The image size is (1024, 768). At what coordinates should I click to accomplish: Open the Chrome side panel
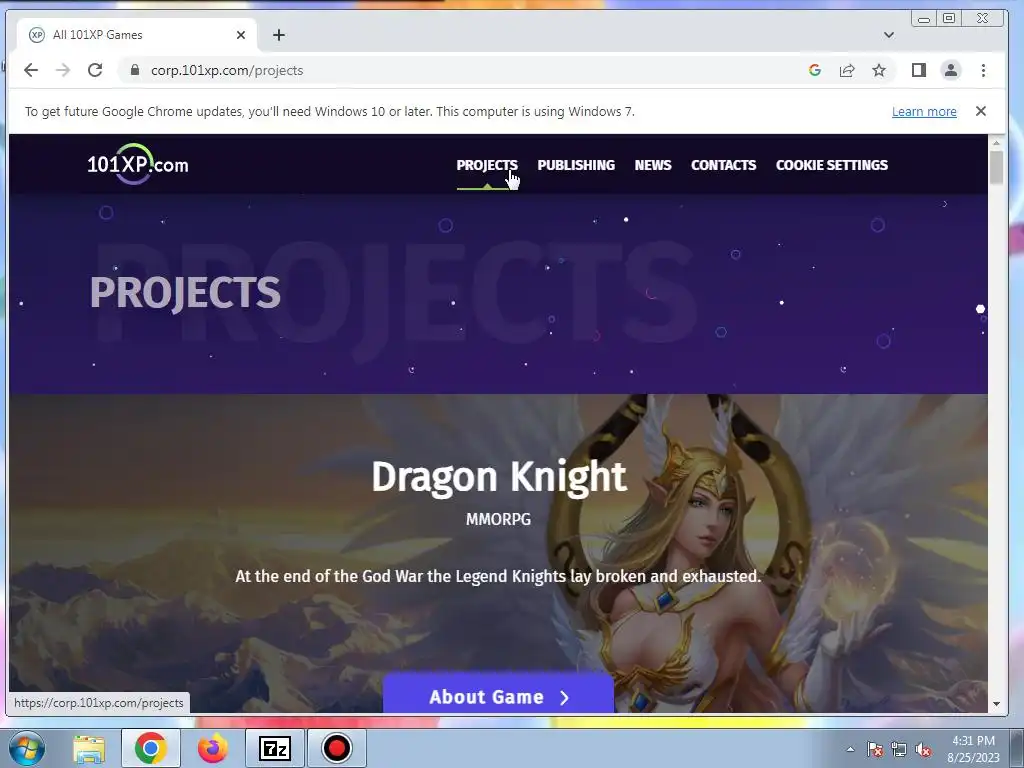pos(919,70)
